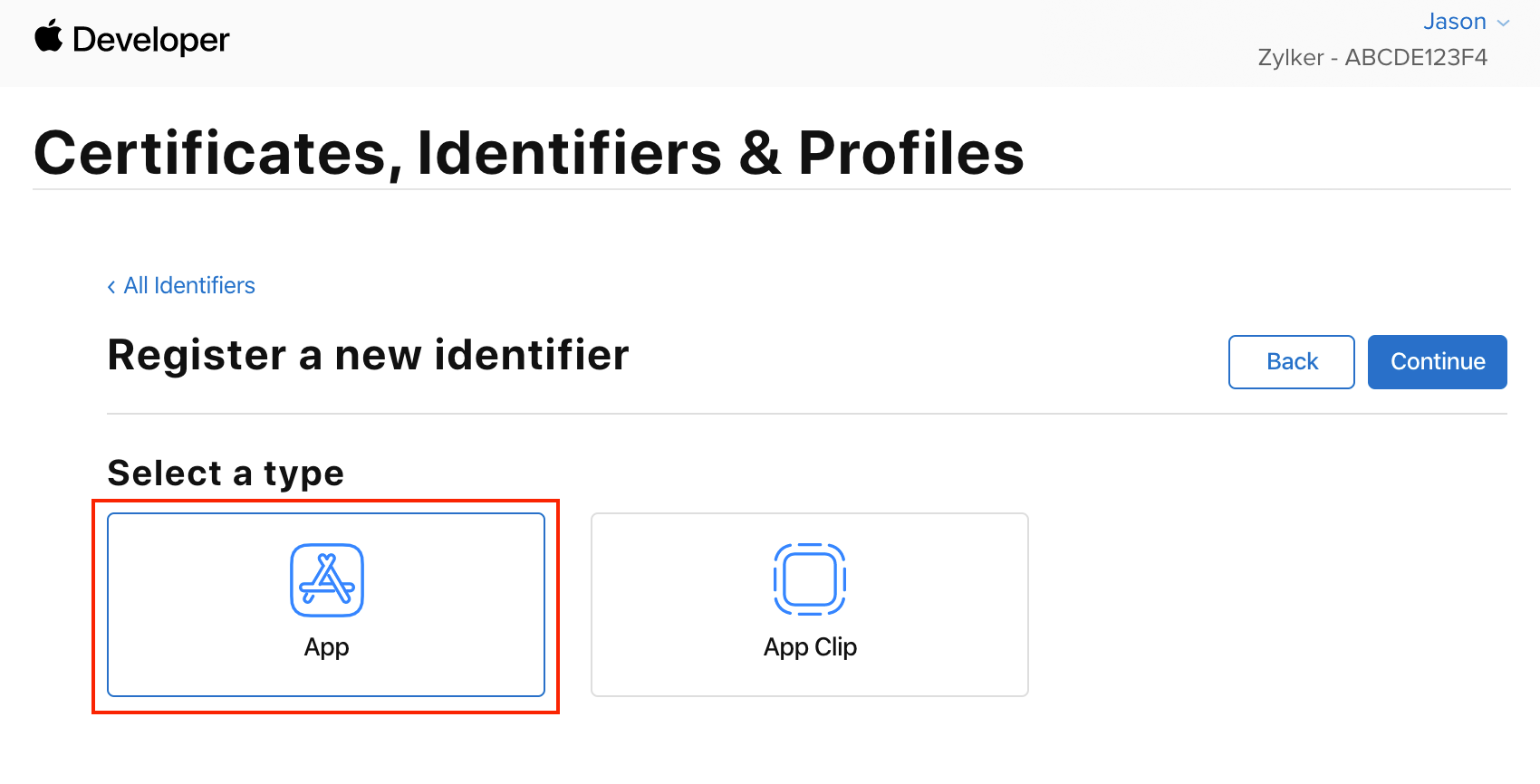Viewport: 1540px width, 784px height.
Task: Click the Register a new identifier heading
Action: pos(368,355)
